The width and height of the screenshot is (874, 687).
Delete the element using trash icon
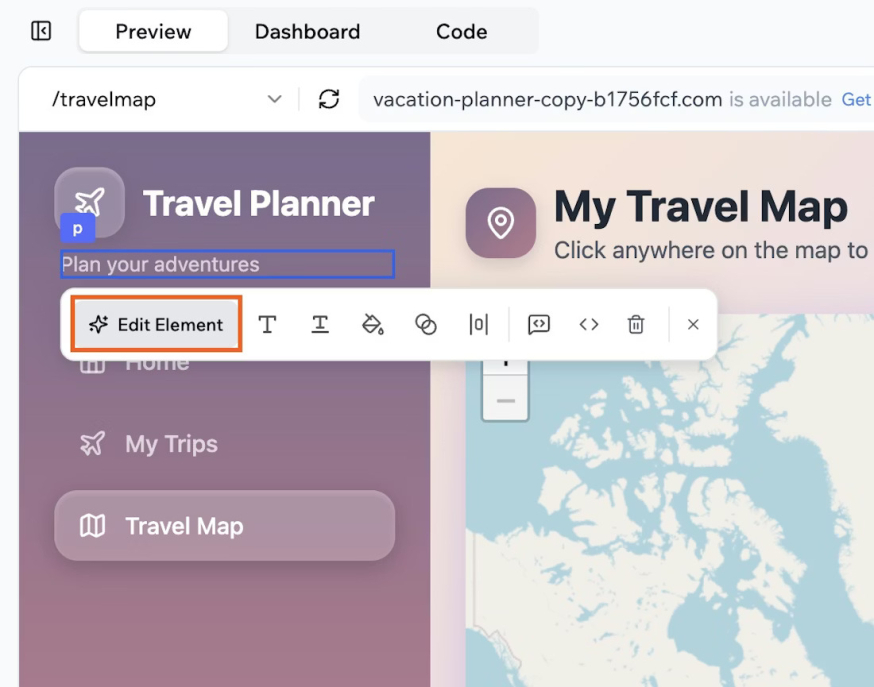click(x=636, y=324)
